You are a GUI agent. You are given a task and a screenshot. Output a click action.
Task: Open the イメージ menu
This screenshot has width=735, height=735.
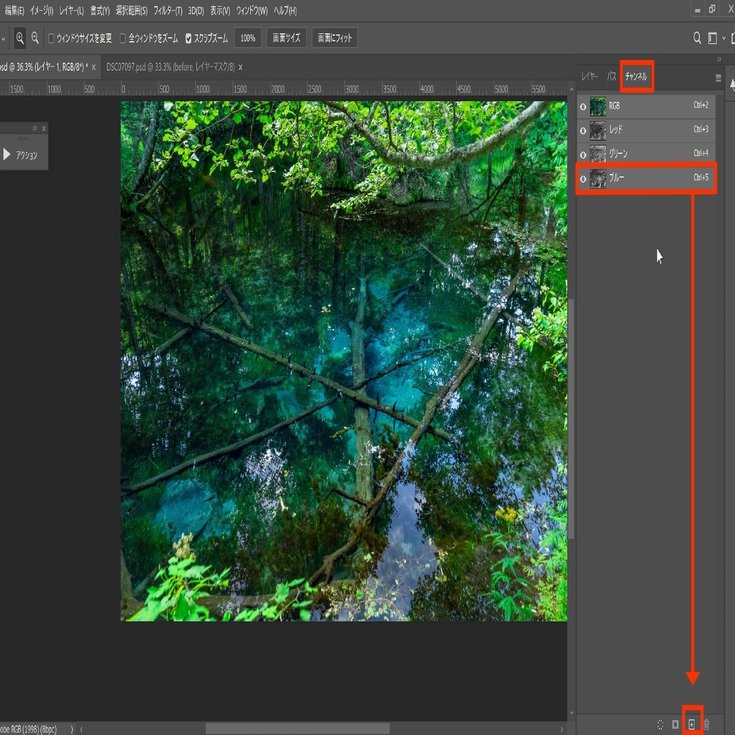coord(42,10)
